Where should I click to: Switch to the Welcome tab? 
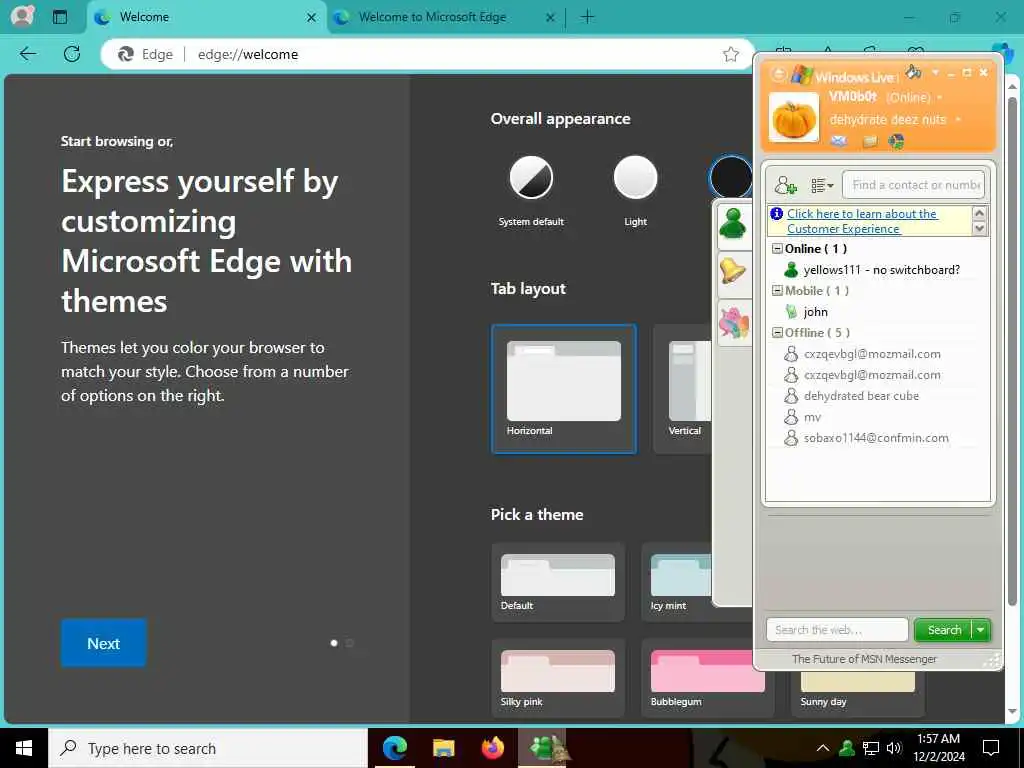click(x=206, y=18)
